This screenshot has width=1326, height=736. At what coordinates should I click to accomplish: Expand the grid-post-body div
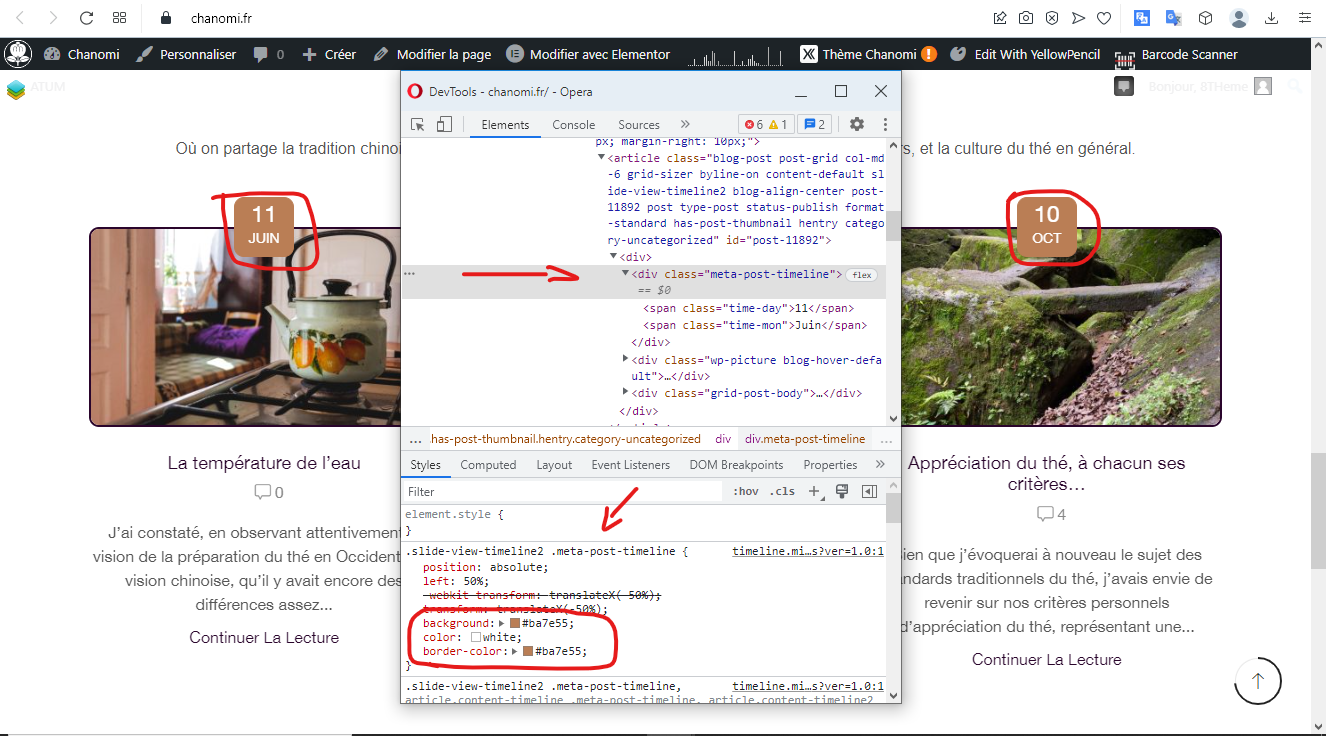(626, 393)
